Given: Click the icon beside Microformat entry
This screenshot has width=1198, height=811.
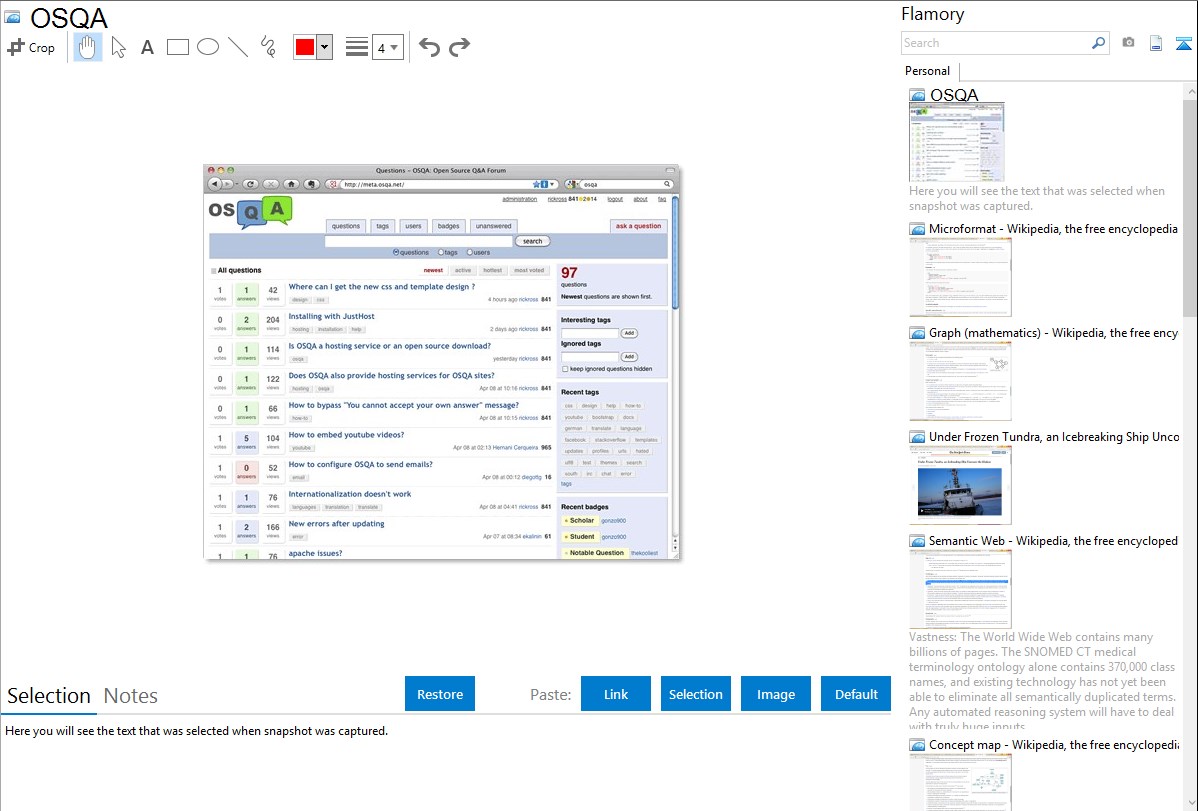Looking at the screenshot, I should point(917,229).
